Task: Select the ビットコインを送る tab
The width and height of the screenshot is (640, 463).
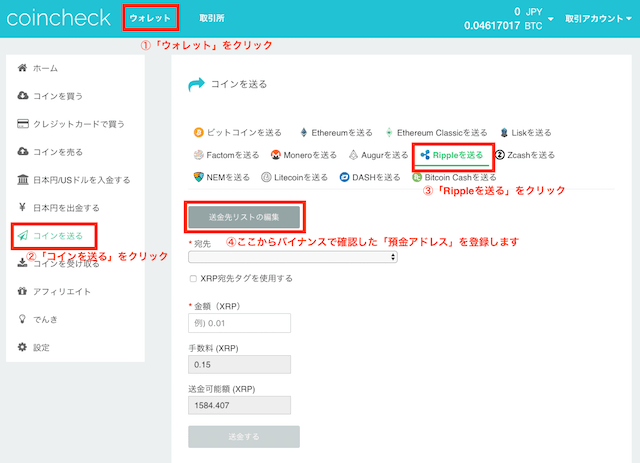Action: tap(238, 132)
